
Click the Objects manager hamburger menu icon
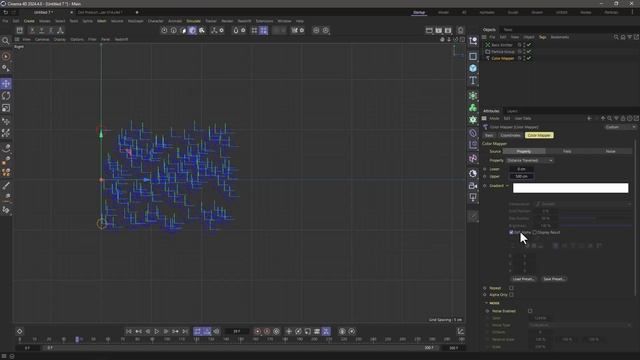(484, 37)
